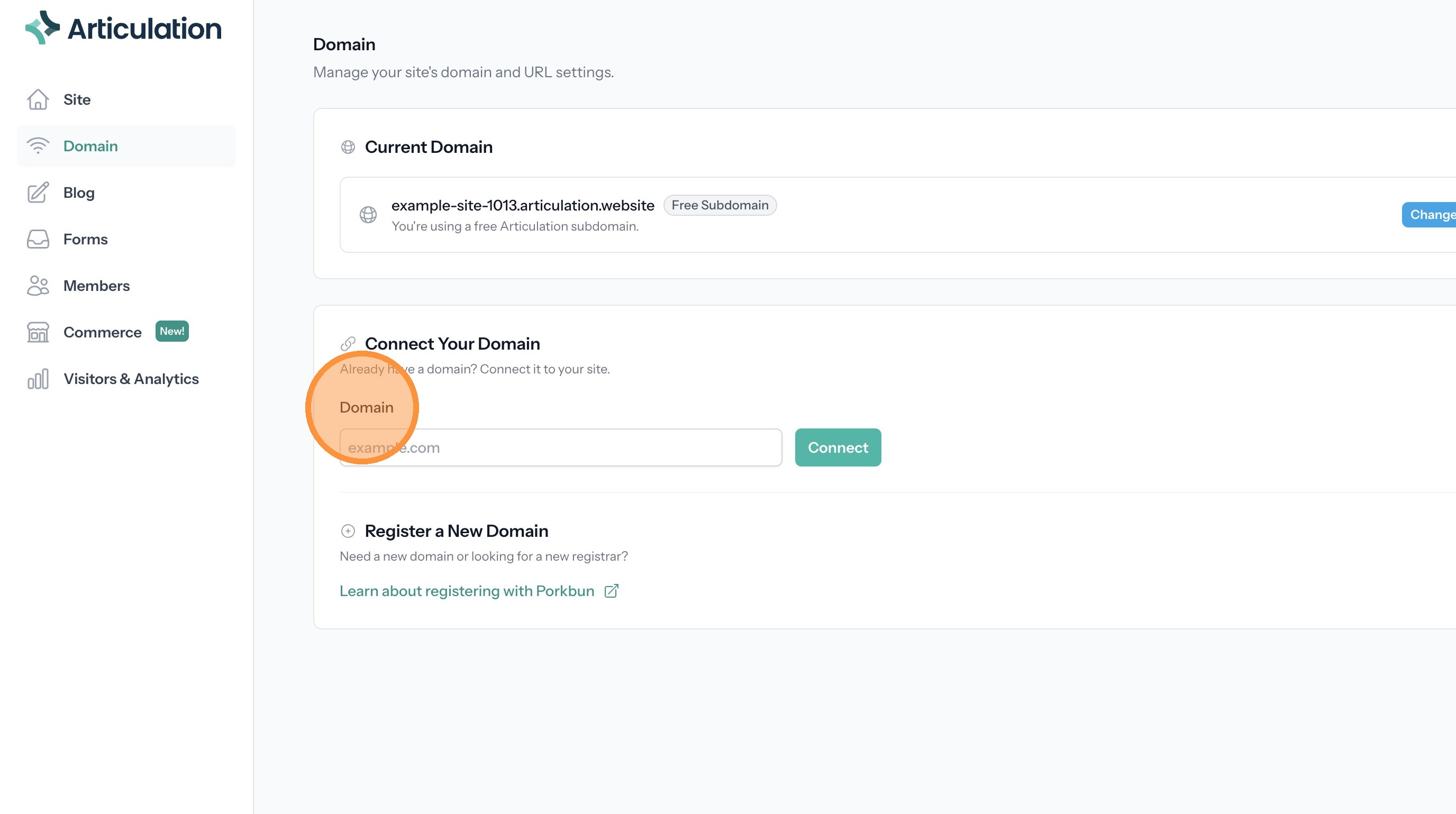Go to Members in the sidebar
This screenshot has width=1456, height=814.
tap(96, 286)
